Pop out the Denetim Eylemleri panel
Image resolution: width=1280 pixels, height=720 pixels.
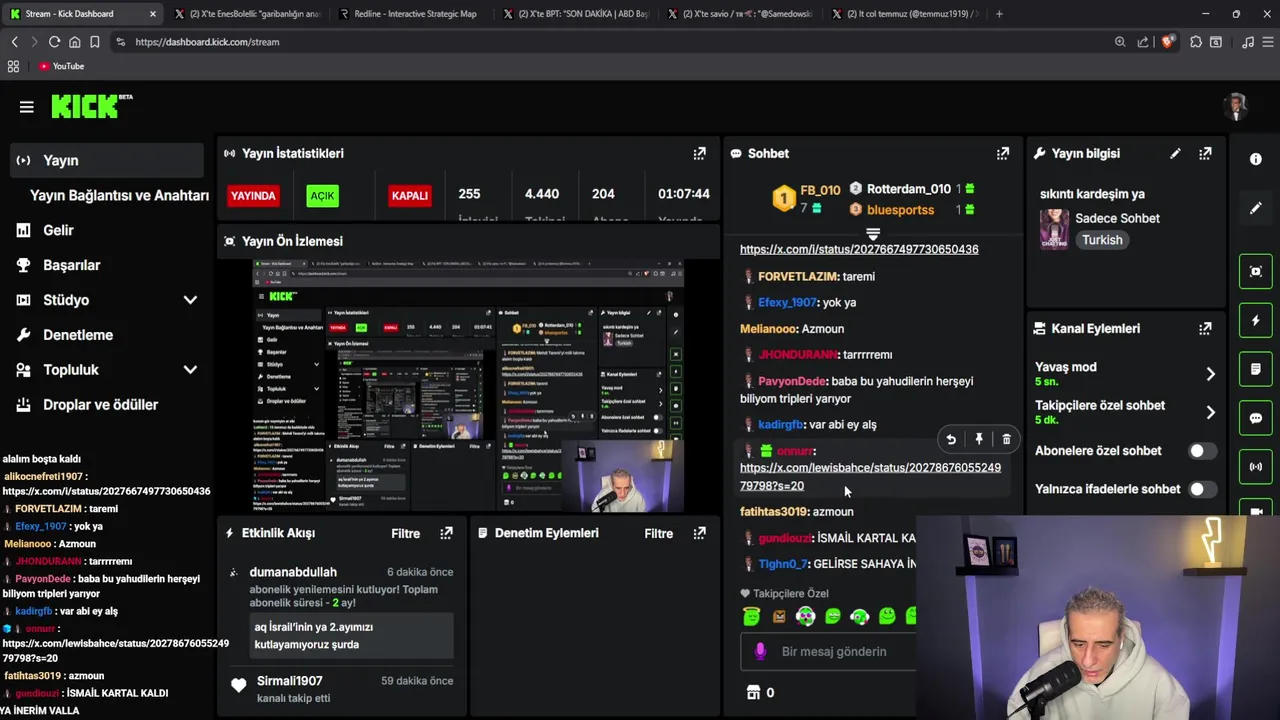tap(699, 533)
